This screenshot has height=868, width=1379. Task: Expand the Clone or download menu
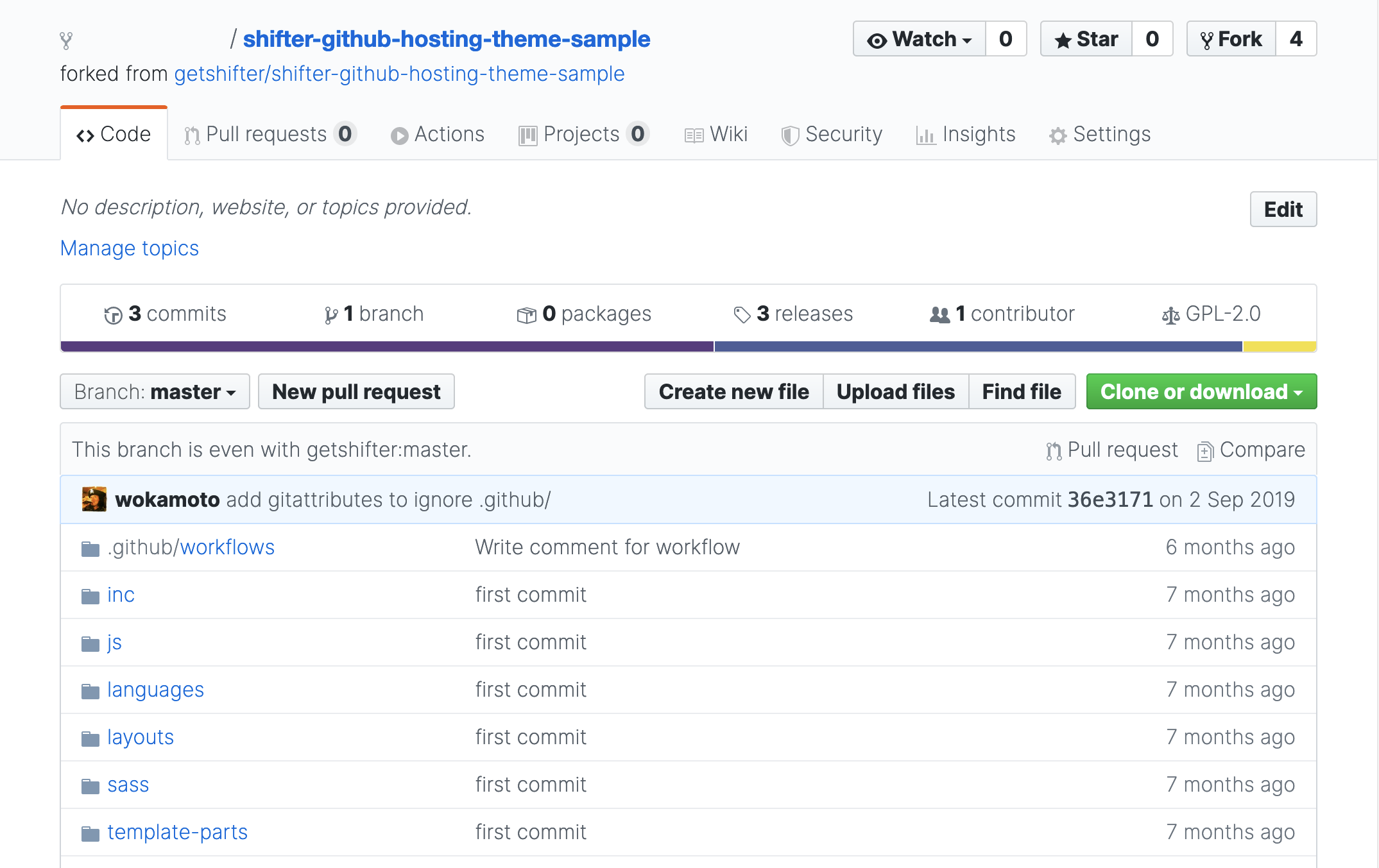[1201, 391]
